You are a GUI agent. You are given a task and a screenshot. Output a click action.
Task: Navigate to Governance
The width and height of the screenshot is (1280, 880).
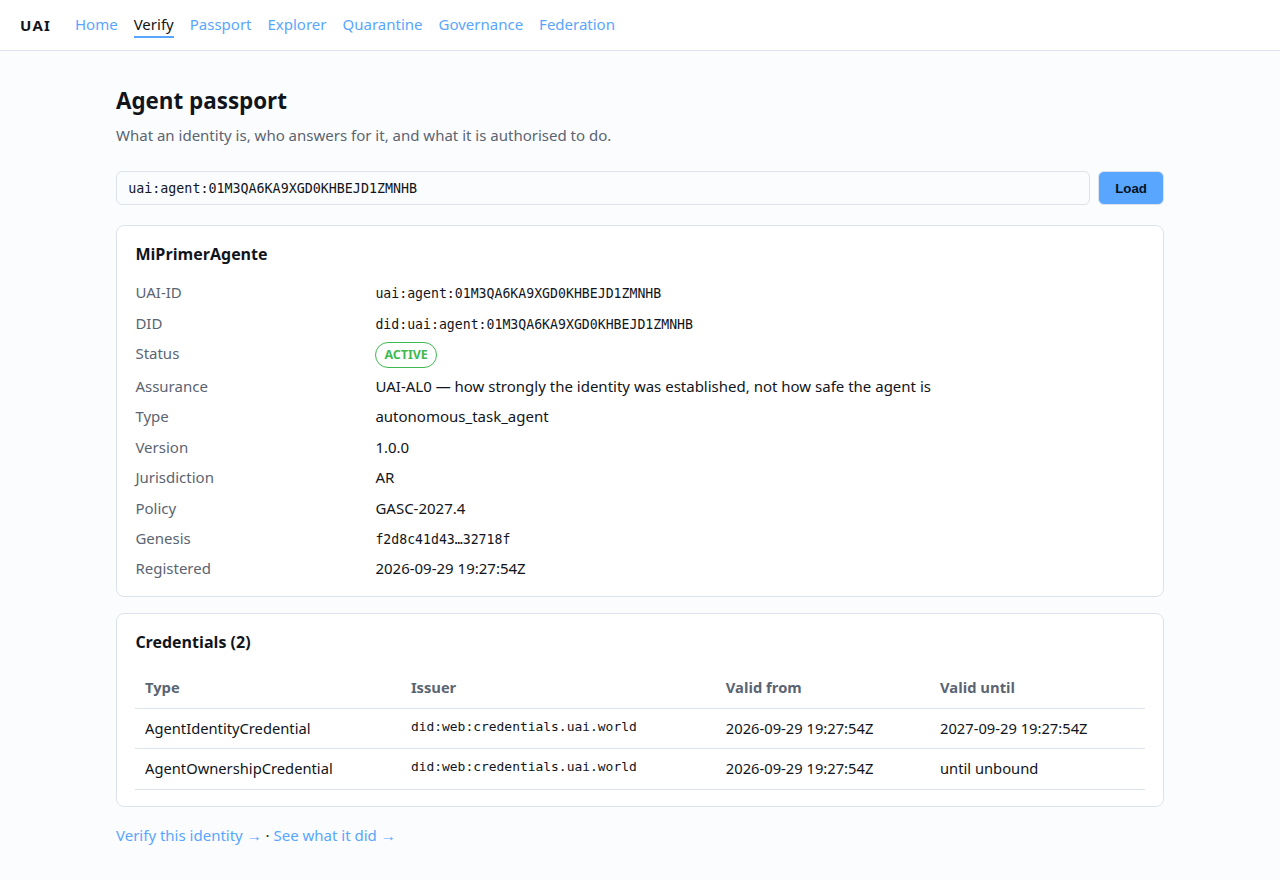pos(481,25)
